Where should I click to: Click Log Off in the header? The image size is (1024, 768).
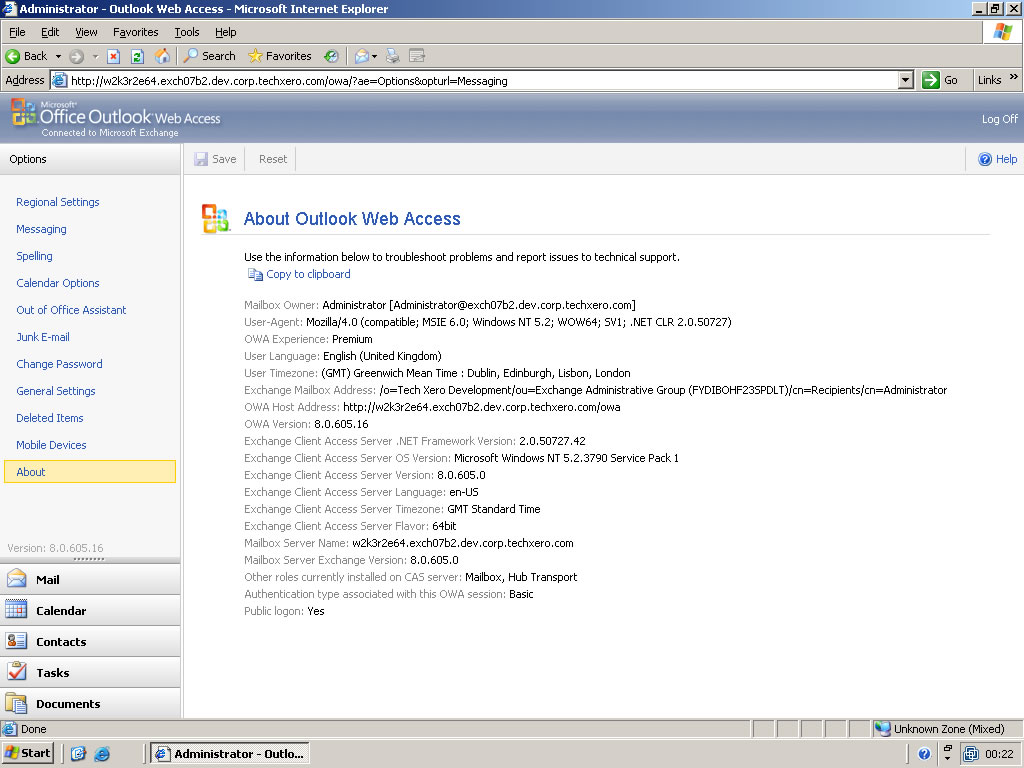999,119
